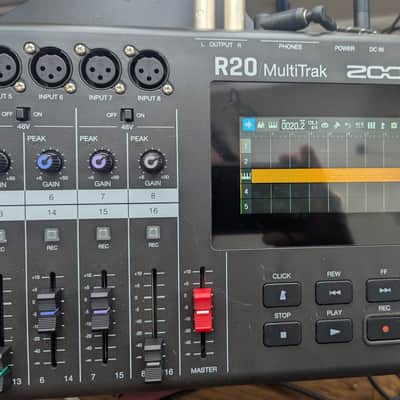
Task: Grab the channel 6/14 fader cap
Action: tap(49, 310)
